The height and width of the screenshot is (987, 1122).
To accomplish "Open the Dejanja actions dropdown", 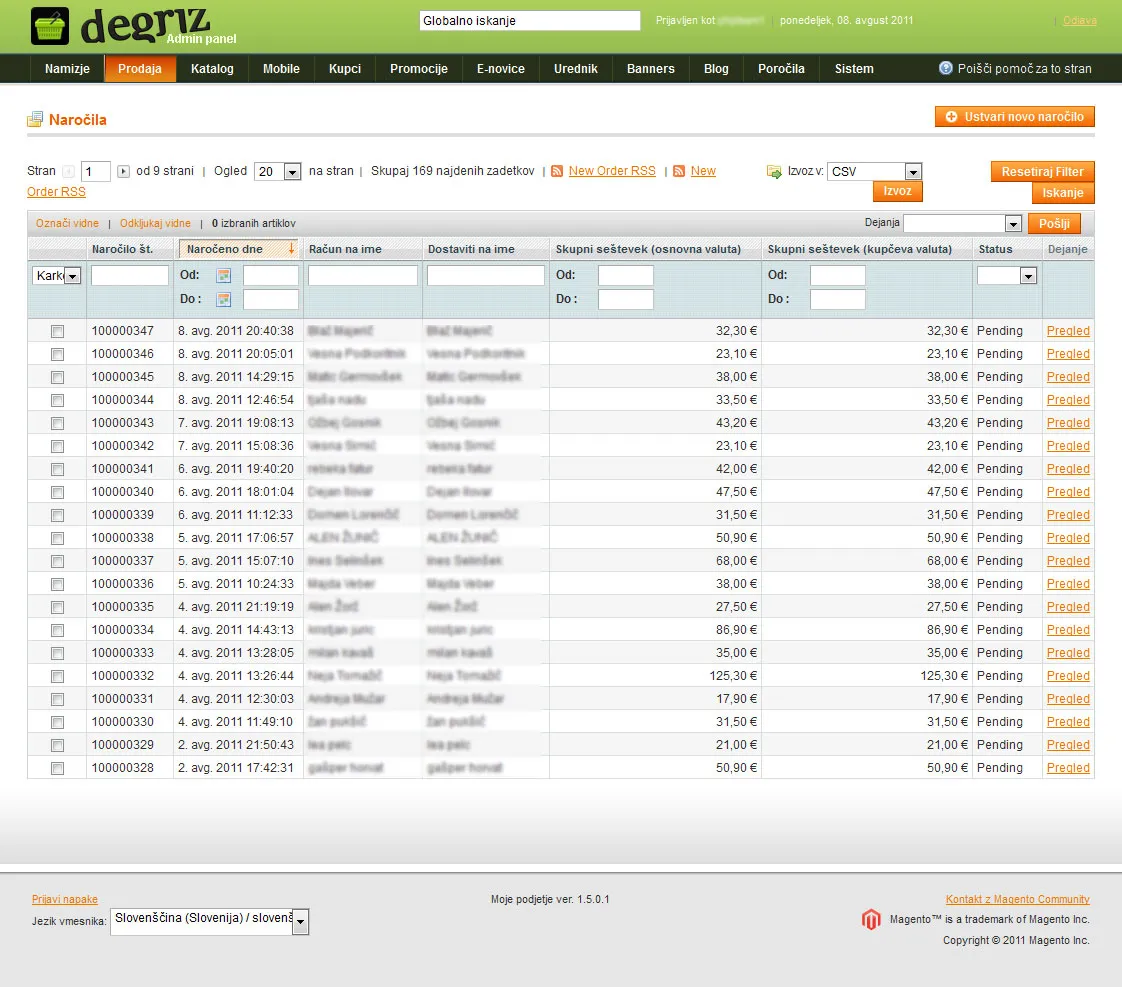I will tap(962, 223).
